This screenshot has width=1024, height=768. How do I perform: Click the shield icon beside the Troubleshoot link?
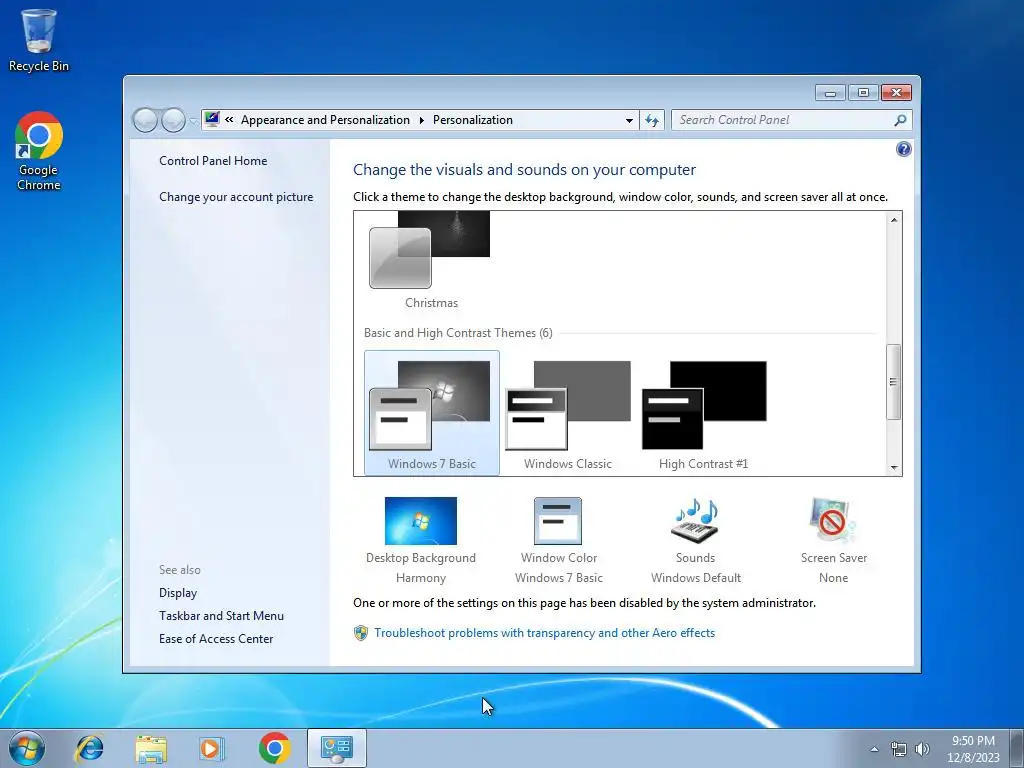click(360, 633)
